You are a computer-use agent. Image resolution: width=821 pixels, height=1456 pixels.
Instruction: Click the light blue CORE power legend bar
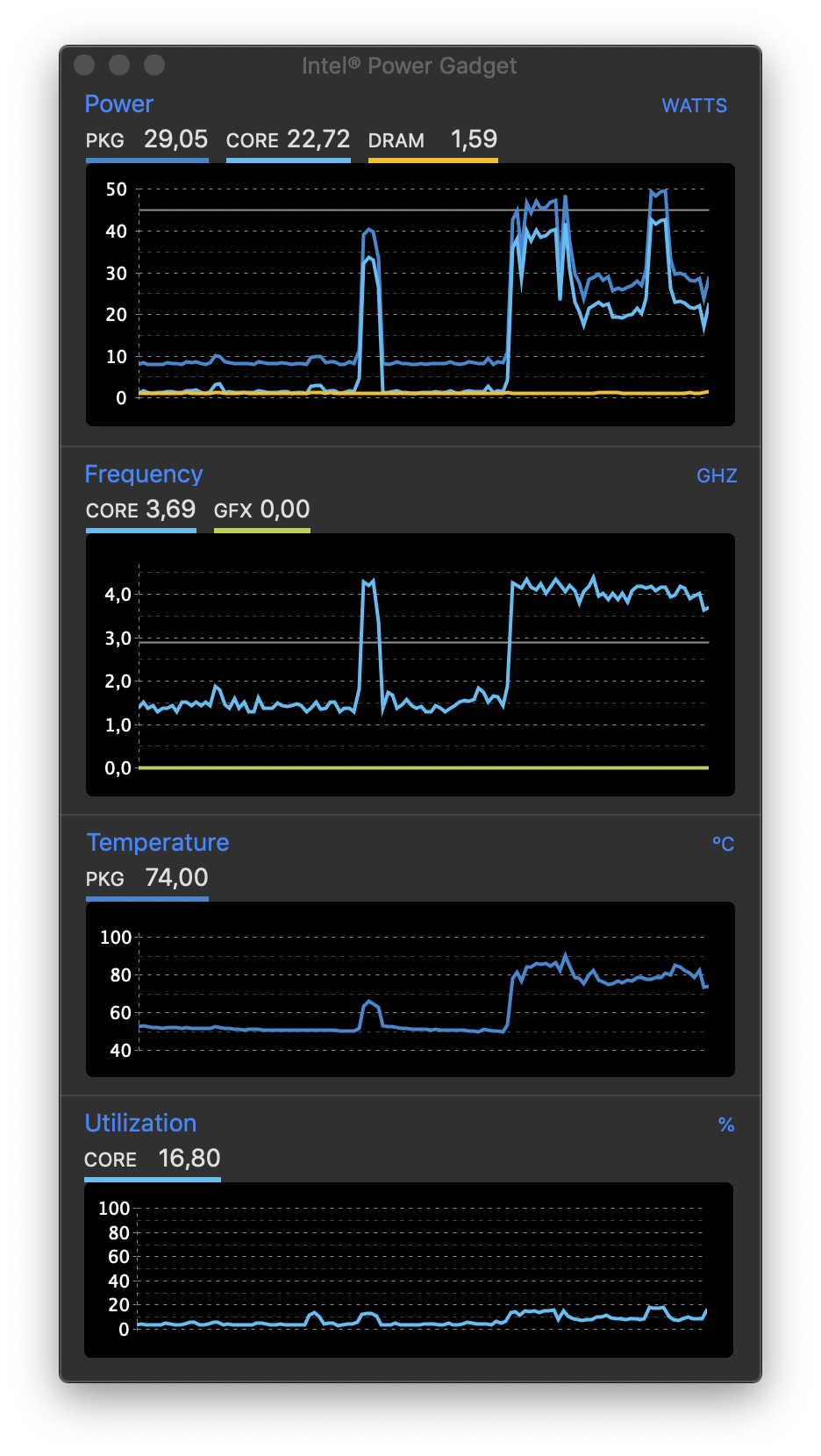(x=289, y=161)
